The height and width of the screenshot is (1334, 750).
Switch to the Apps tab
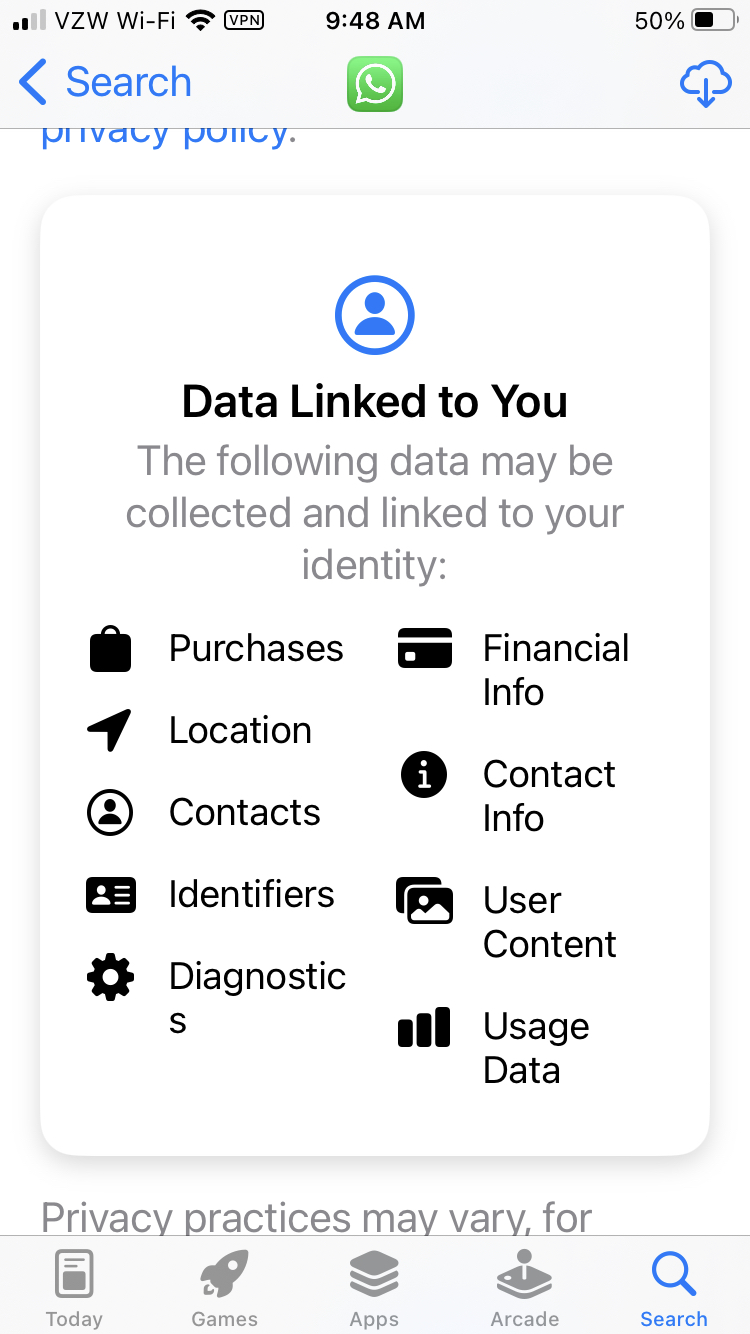point(374,1288)
